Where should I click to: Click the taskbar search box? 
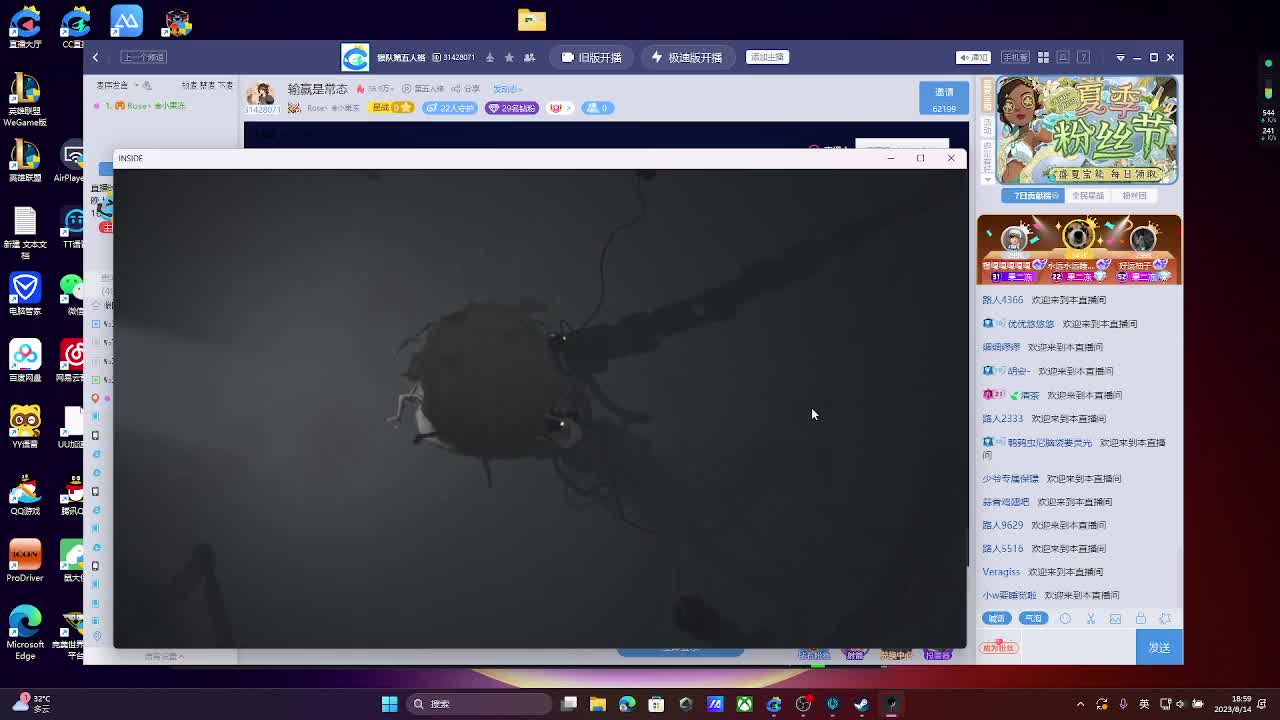pyautogui.click(x=480, y=704)
